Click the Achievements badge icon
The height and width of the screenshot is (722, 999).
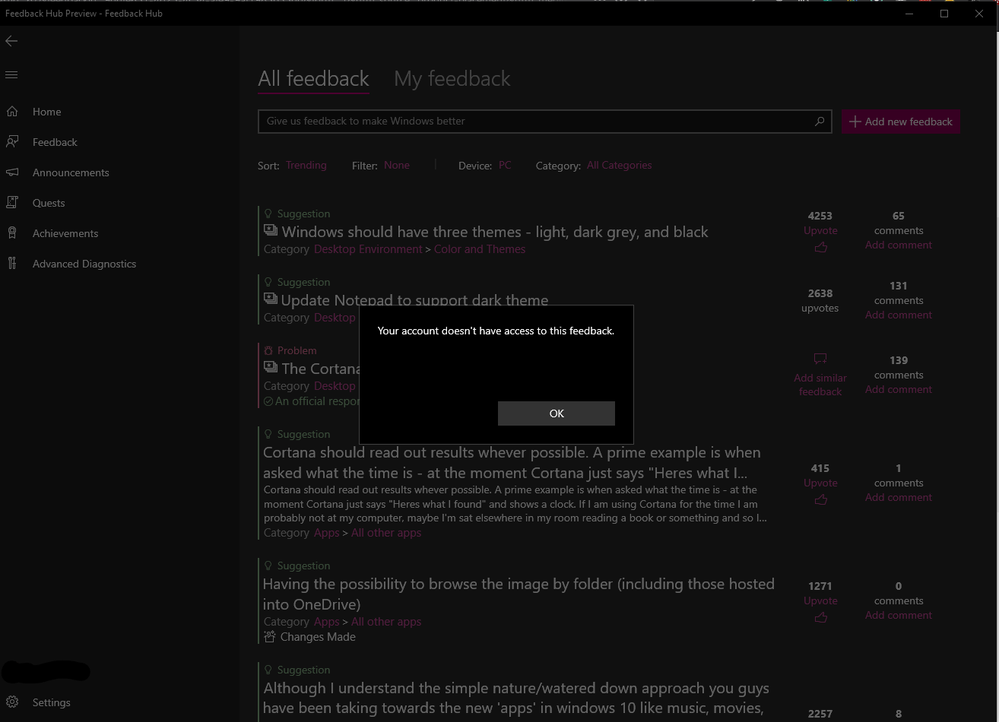12,233
